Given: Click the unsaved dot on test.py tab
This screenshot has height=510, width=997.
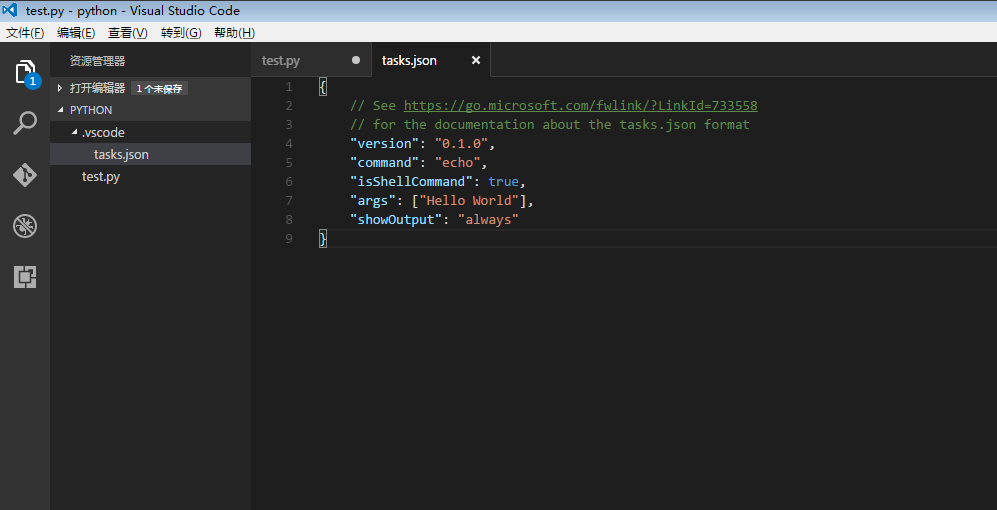Looking at the screenshot, I should [x=356, y=60].
